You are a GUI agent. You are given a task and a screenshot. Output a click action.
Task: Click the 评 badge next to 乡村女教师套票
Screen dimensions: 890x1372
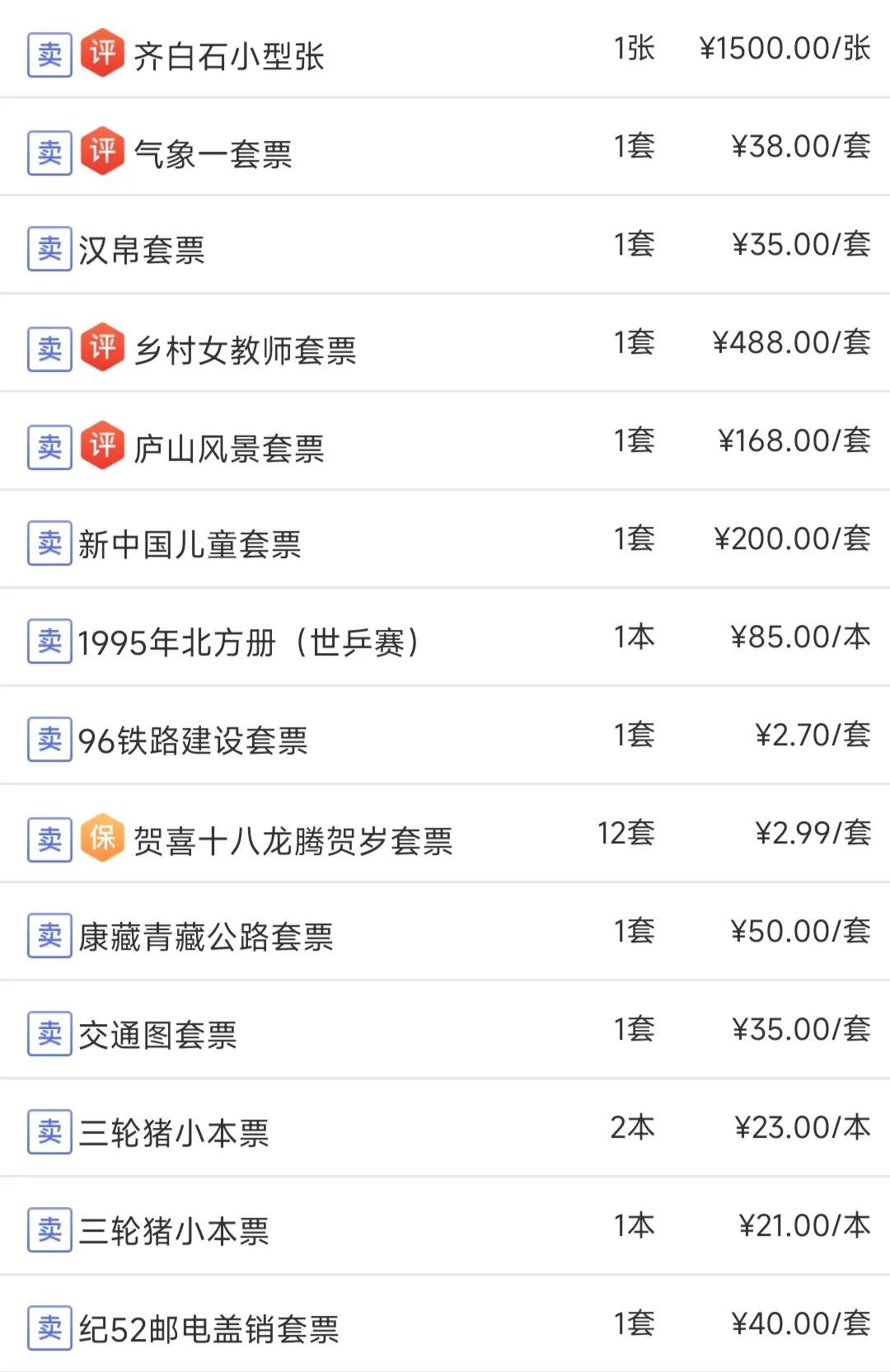click(x=102, y=348)
